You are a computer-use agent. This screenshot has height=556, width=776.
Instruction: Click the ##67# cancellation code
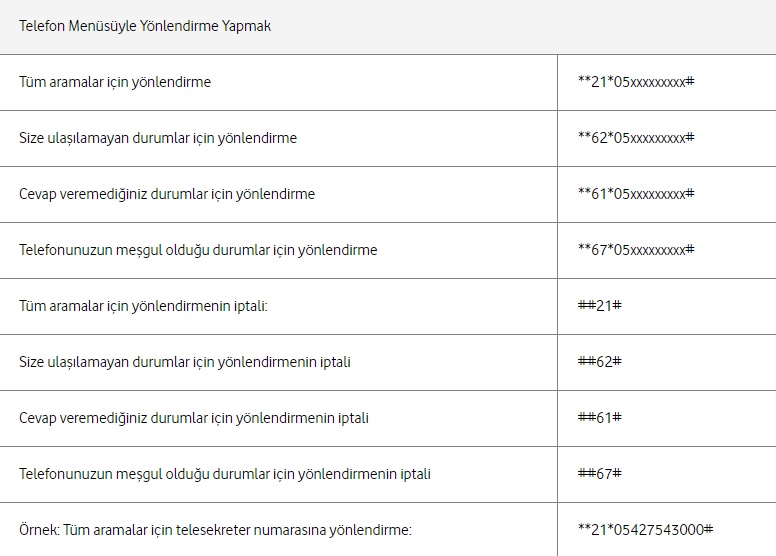pyautogui.click(x=600, y=474)
